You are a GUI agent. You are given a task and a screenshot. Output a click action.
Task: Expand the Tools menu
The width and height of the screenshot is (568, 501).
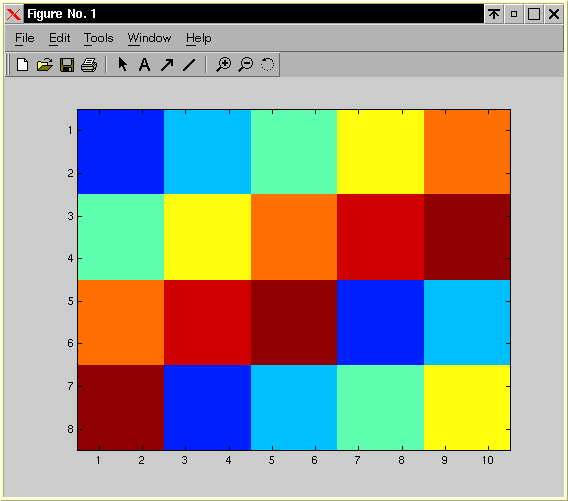point(99,38)
